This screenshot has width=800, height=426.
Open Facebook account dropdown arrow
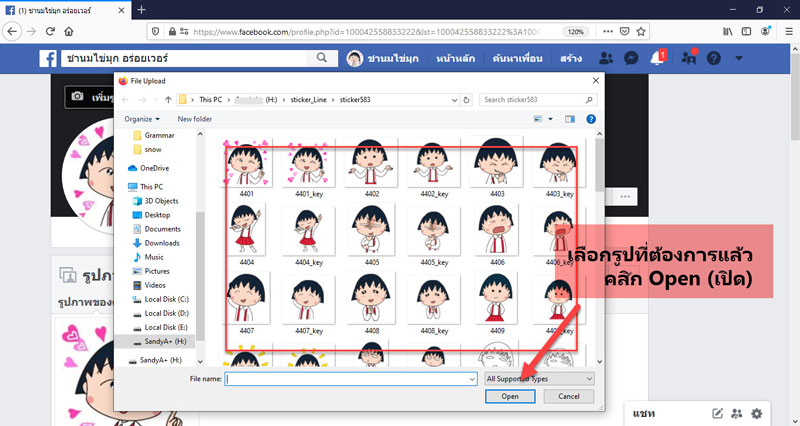739,58
